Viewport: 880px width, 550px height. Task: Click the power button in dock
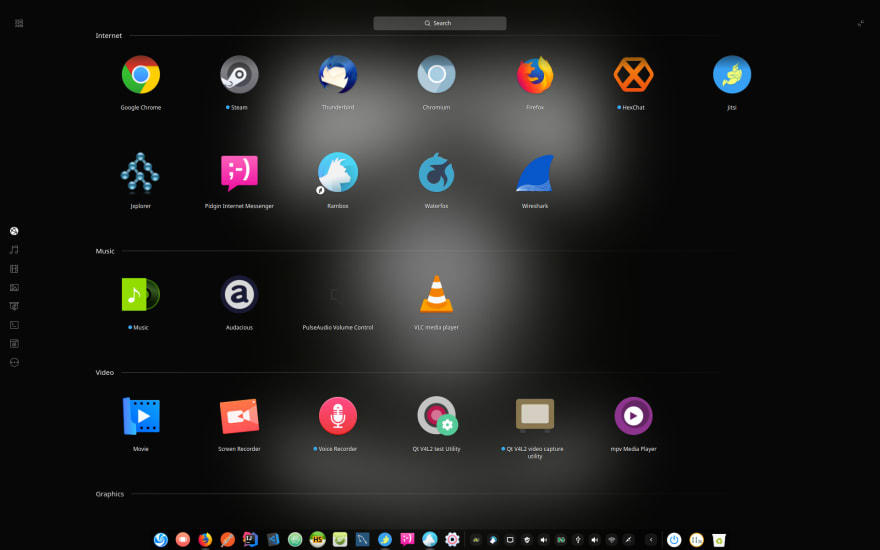(674, 539)
